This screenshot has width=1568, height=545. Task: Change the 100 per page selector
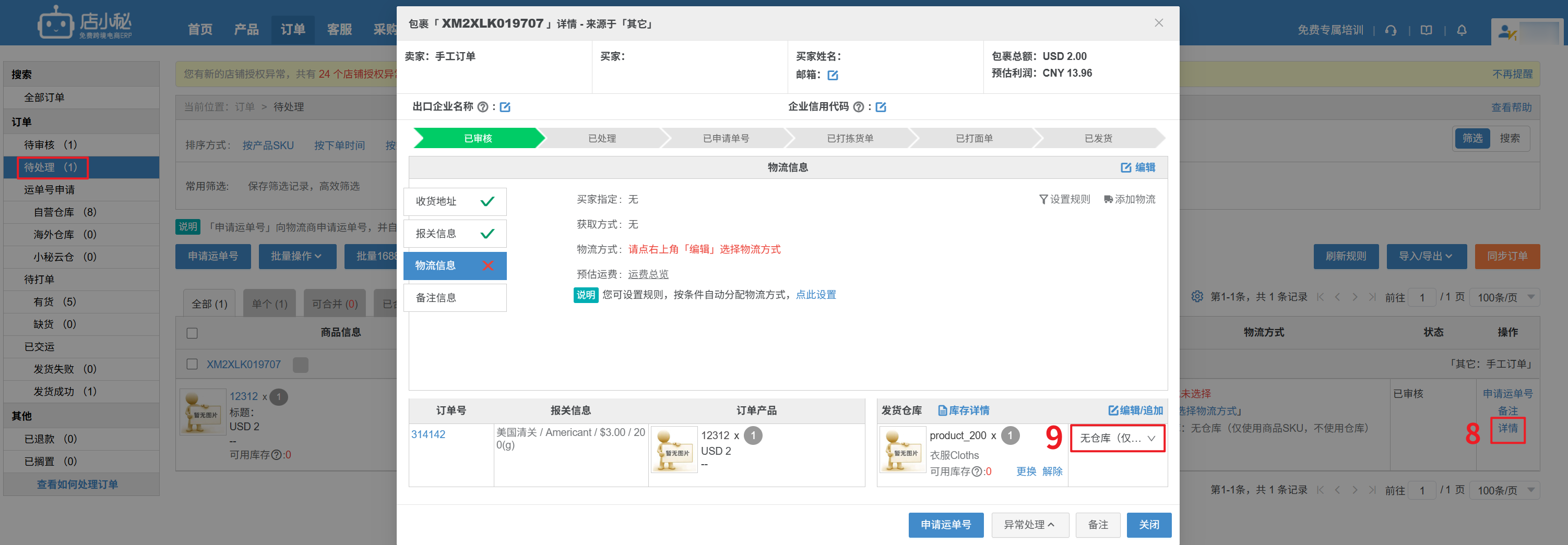tap(1504, 297)
